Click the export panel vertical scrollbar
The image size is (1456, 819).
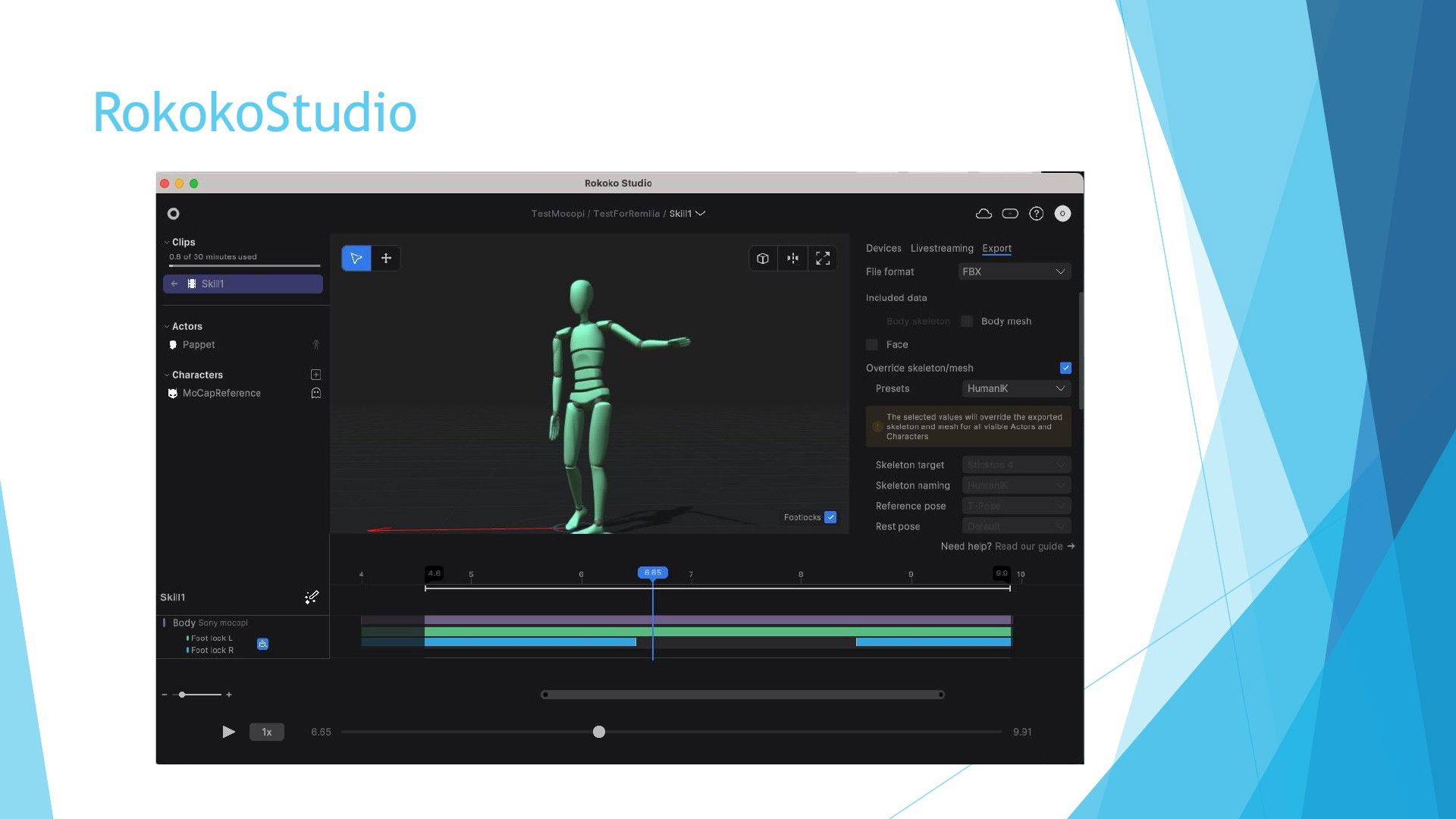1081,351
